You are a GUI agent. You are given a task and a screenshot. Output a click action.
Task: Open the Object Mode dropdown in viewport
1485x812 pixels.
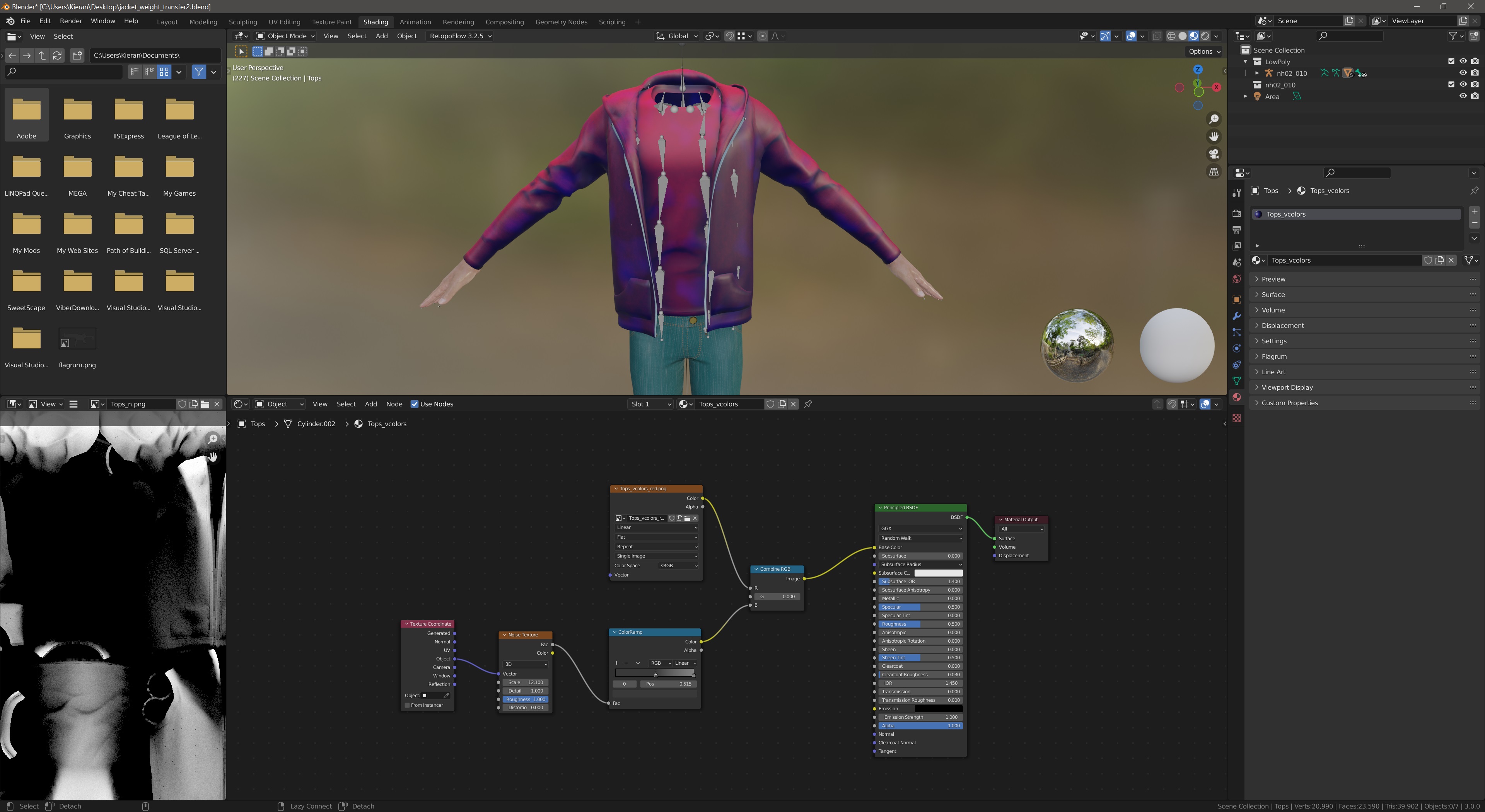[285, 36]
